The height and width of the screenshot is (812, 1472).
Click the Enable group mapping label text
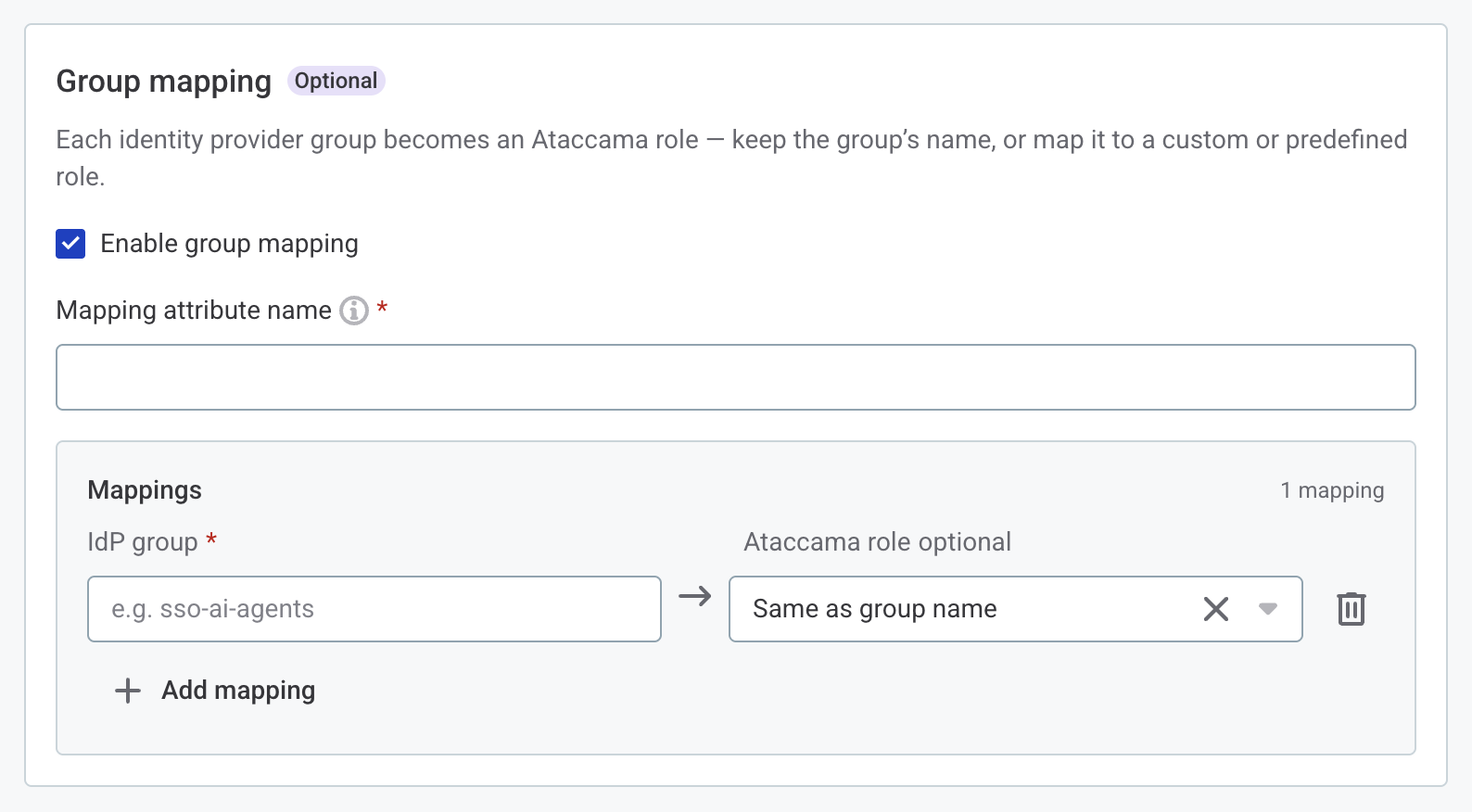click(229, 244)
